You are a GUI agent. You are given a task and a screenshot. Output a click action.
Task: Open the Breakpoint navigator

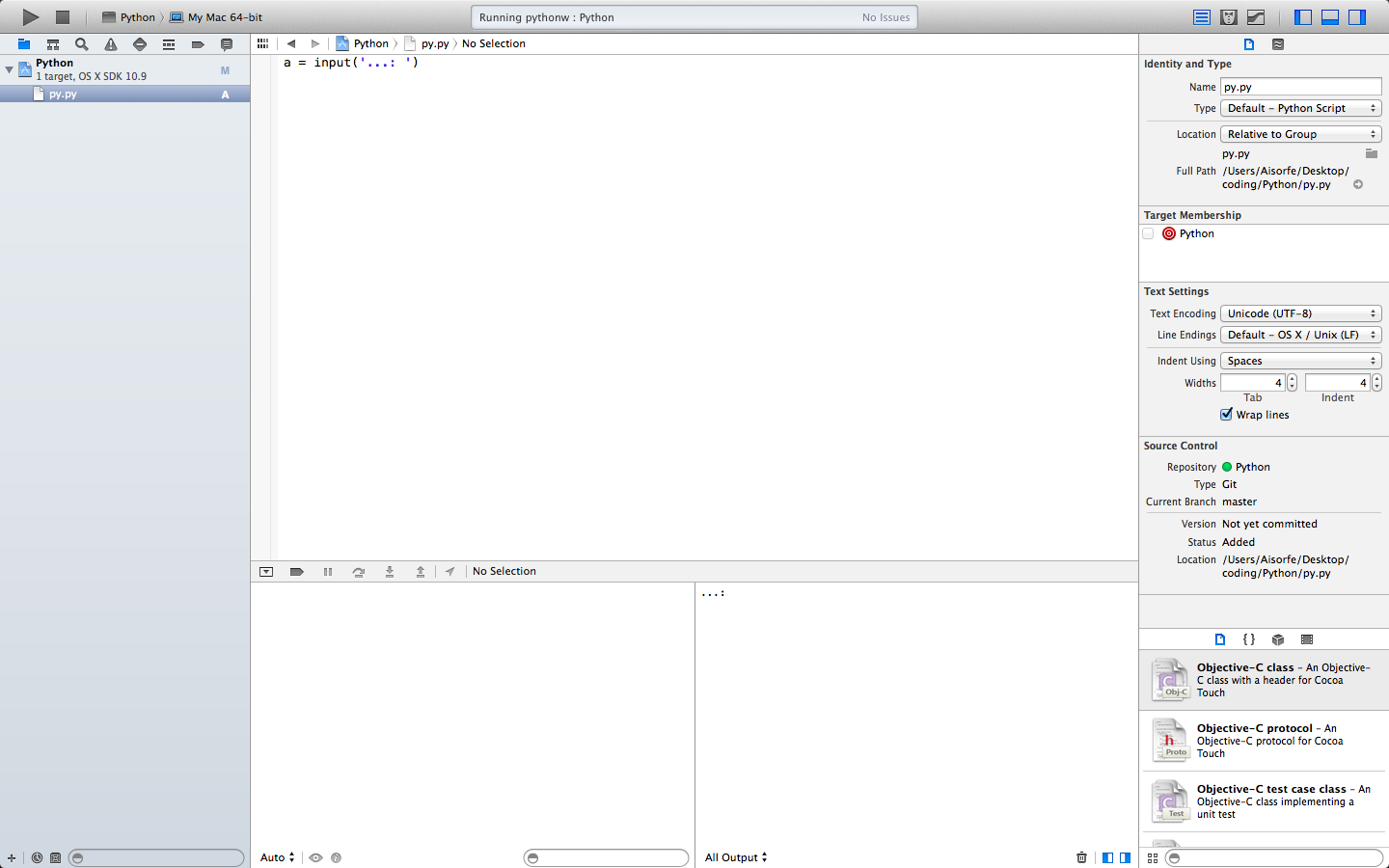198,44
